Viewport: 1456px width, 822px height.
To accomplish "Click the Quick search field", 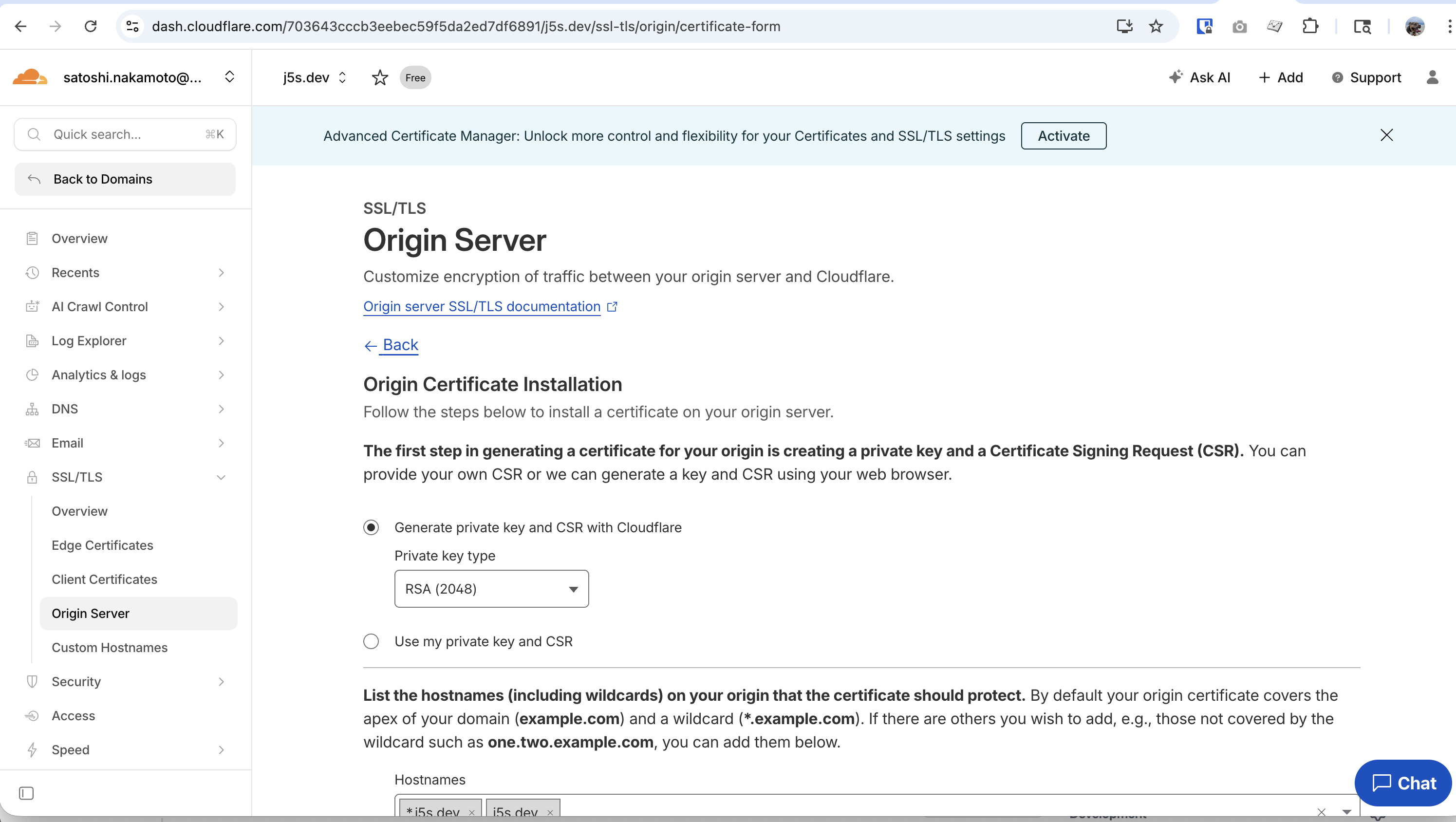I will coord(125,134).
